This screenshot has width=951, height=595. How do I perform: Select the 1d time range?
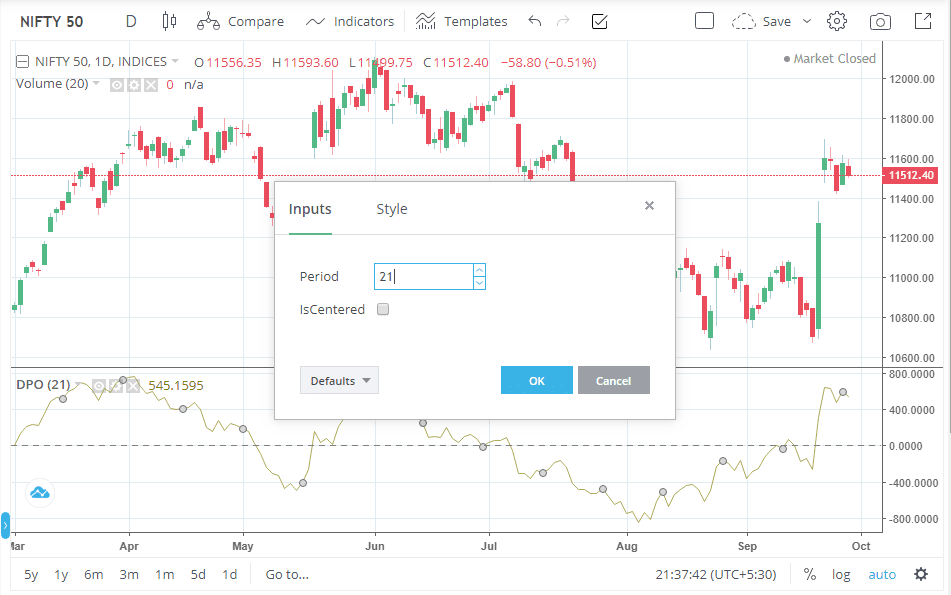click(230, 574)
